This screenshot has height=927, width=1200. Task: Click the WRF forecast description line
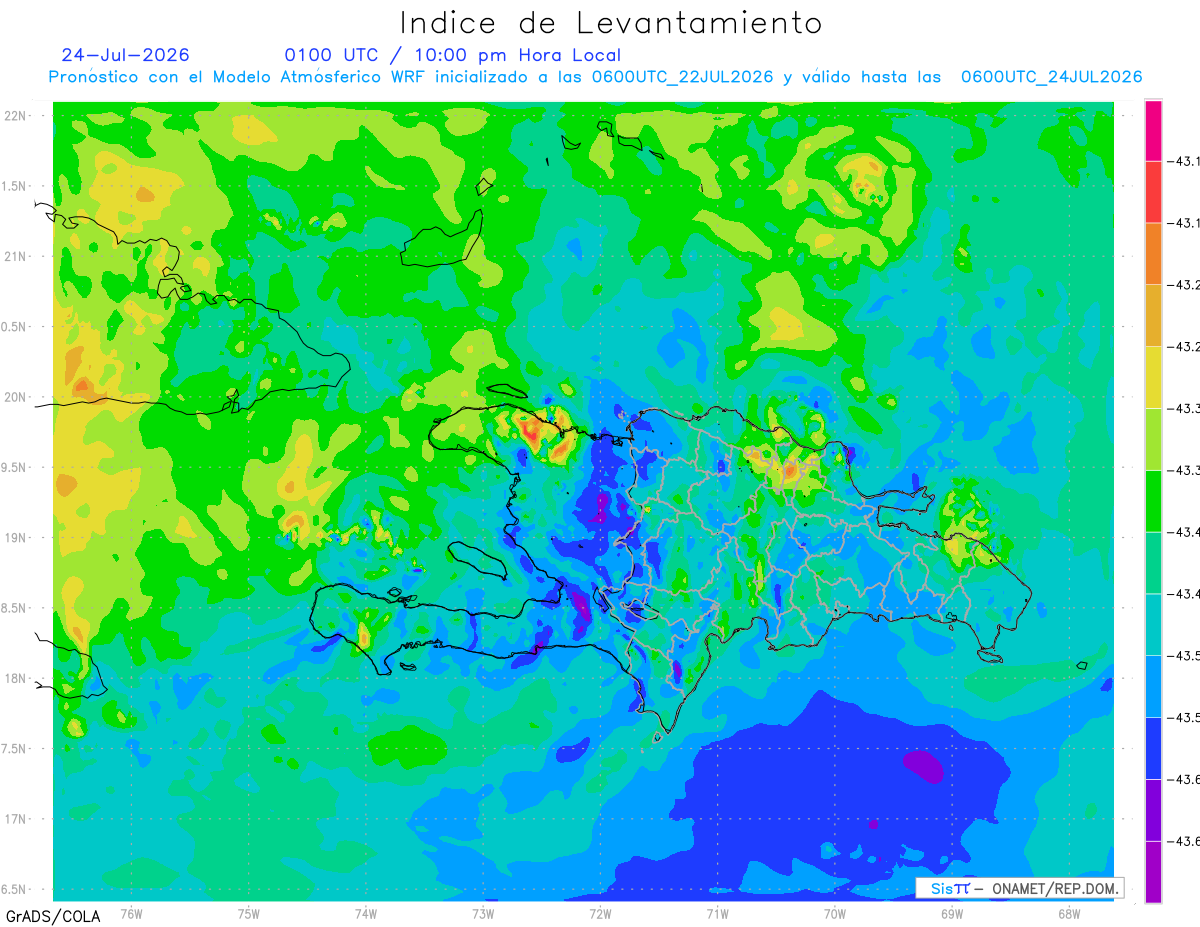click(596, 77)
